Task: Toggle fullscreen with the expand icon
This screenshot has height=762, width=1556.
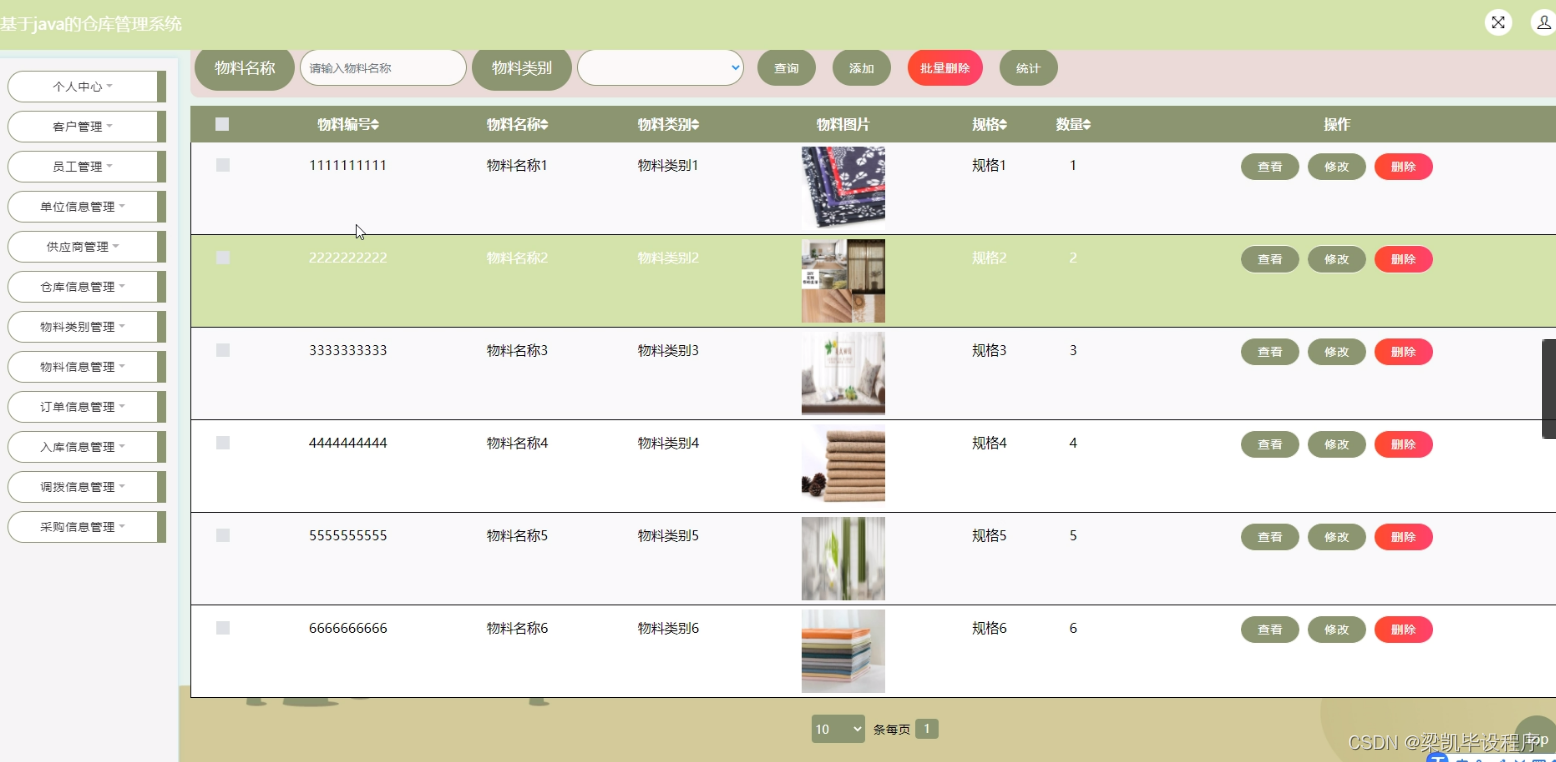Action: [1498, 22]
